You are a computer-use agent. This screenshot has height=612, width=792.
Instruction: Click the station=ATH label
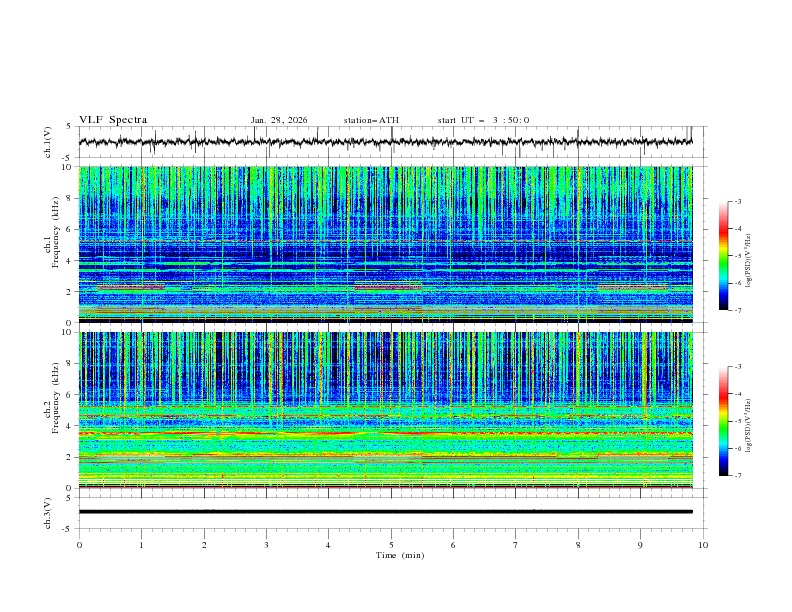click(x=371, y=120)
